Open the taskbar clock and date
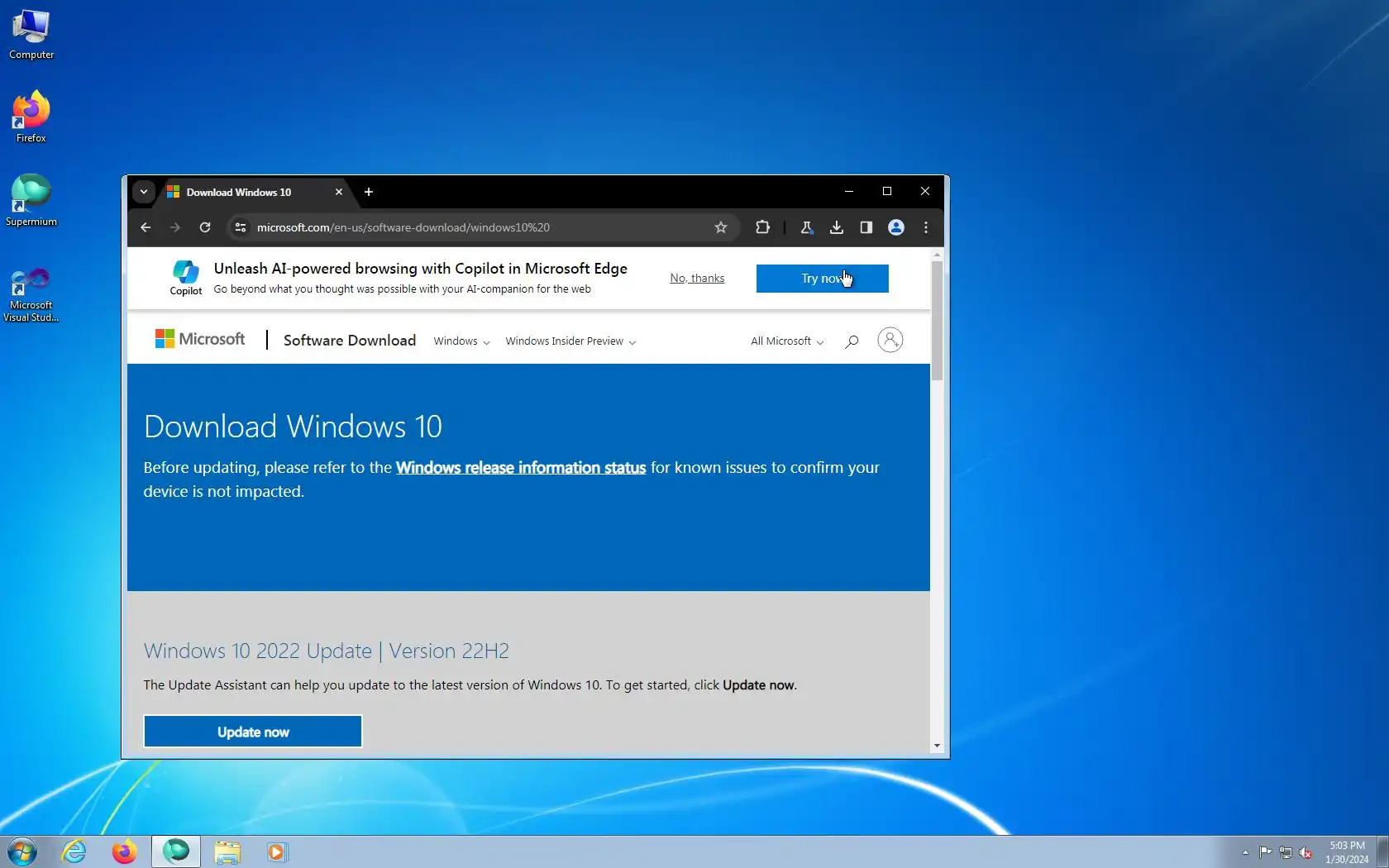Viewport: 1389px width, 868px height. pos(1347,852)
